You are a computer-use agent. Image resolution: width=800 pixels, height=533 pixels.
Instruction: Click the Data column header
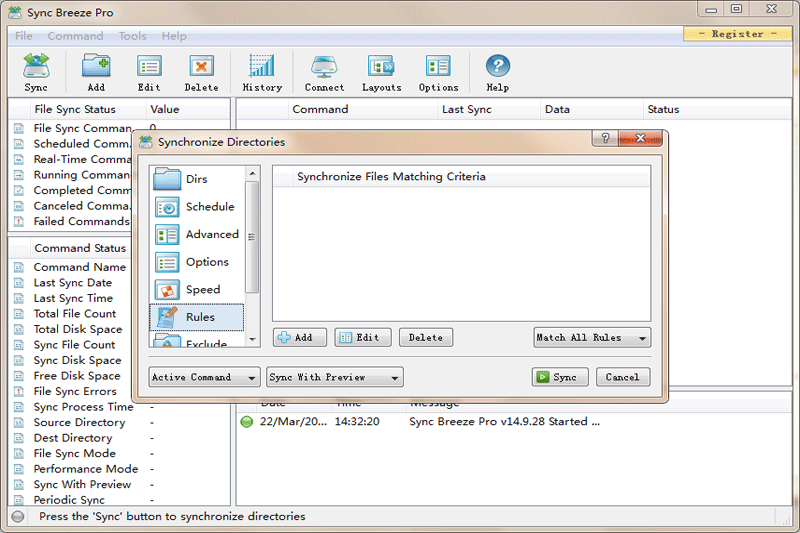[591, 109]
